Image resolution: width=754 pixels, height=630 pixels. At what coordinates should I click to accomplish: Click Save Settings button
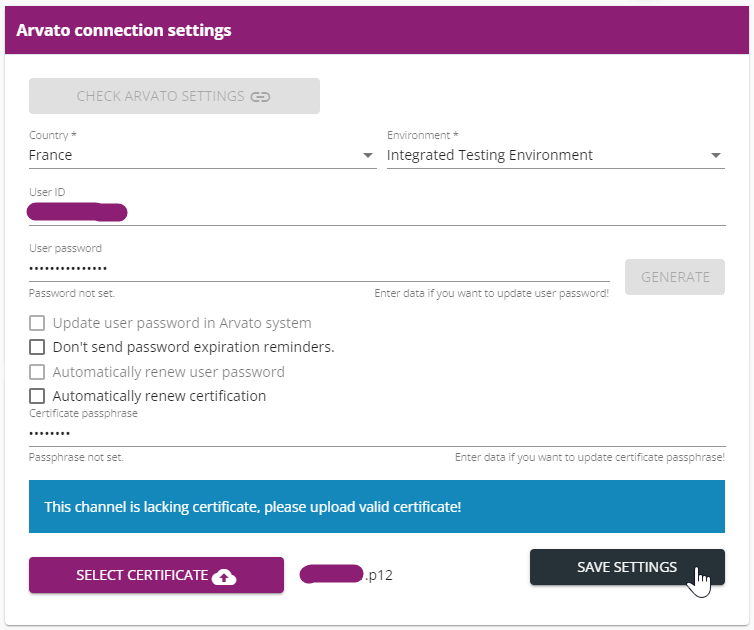coord(627,567)
